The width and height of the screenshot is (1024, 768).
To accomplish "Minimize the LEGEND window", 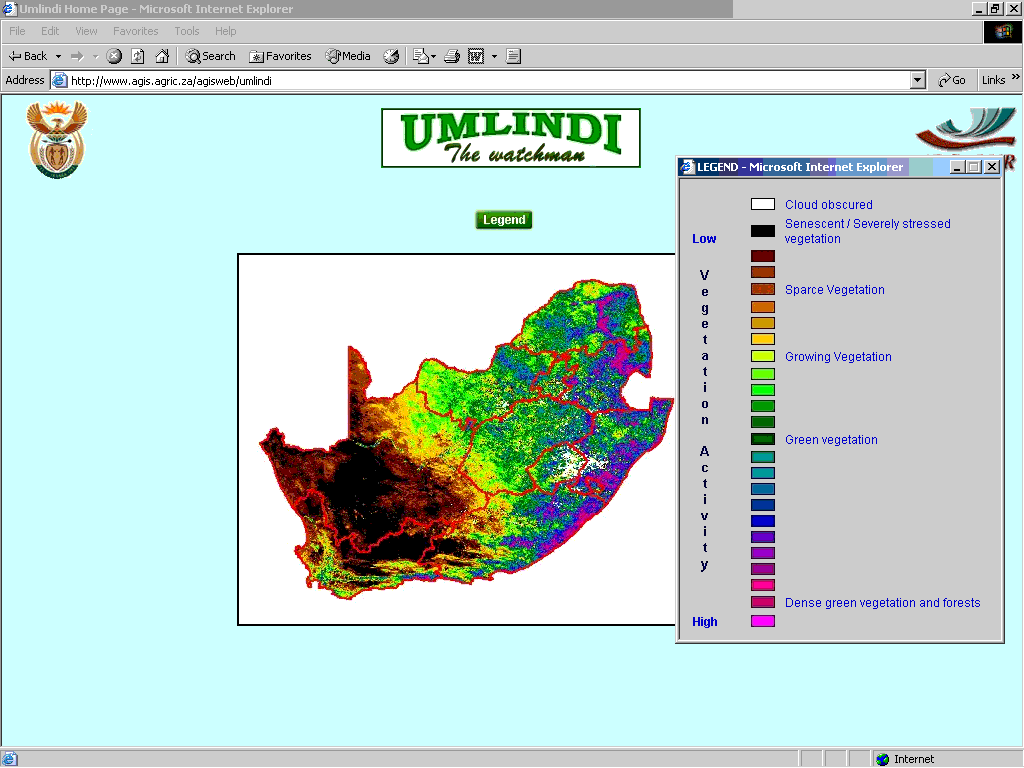I will [x=957, y=167].
